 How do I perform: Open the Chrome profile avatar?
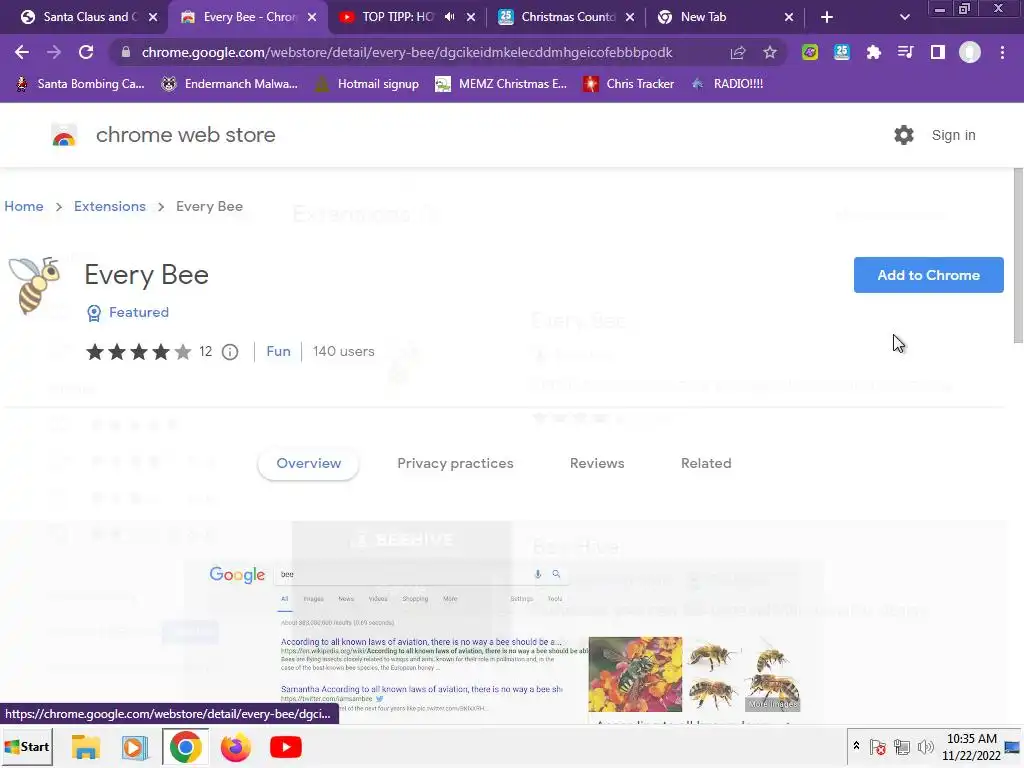tap(970, 52)
